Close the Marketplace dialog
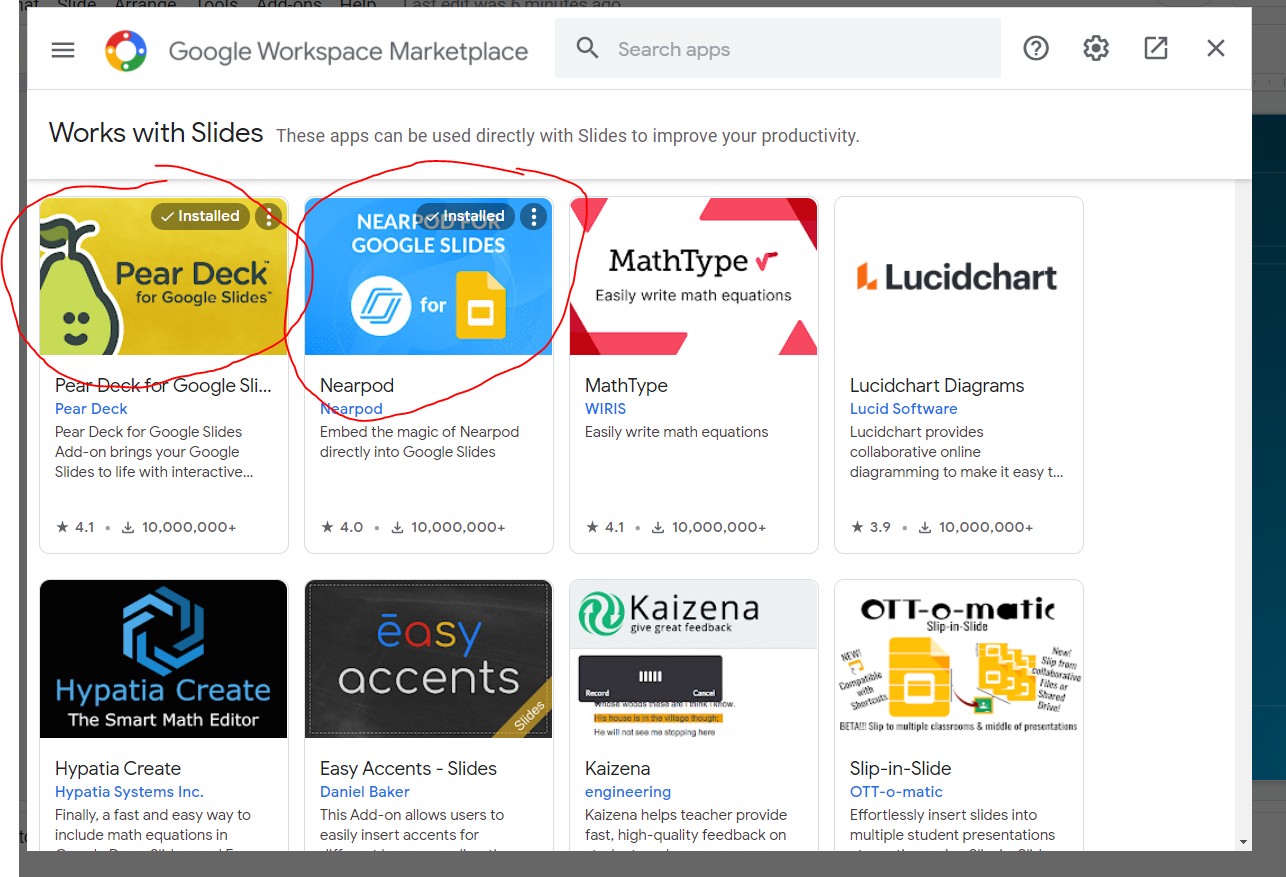Screen dimensions: 1286x877 [1216, 48]
